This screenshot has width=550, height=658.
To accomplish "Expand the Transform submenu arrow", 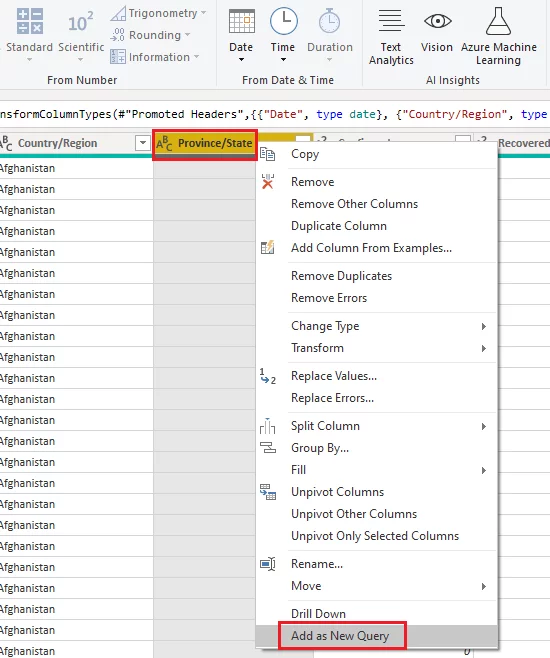I will (x=484, y=348).
